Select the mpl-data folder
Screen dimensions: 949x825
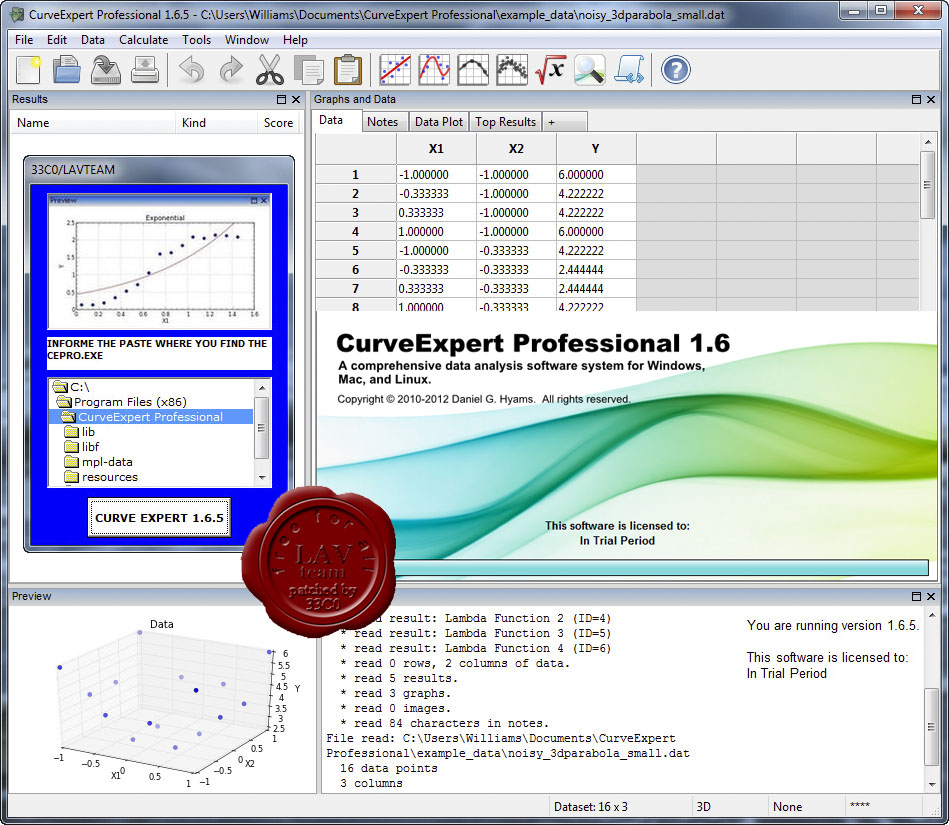[99, 462]
